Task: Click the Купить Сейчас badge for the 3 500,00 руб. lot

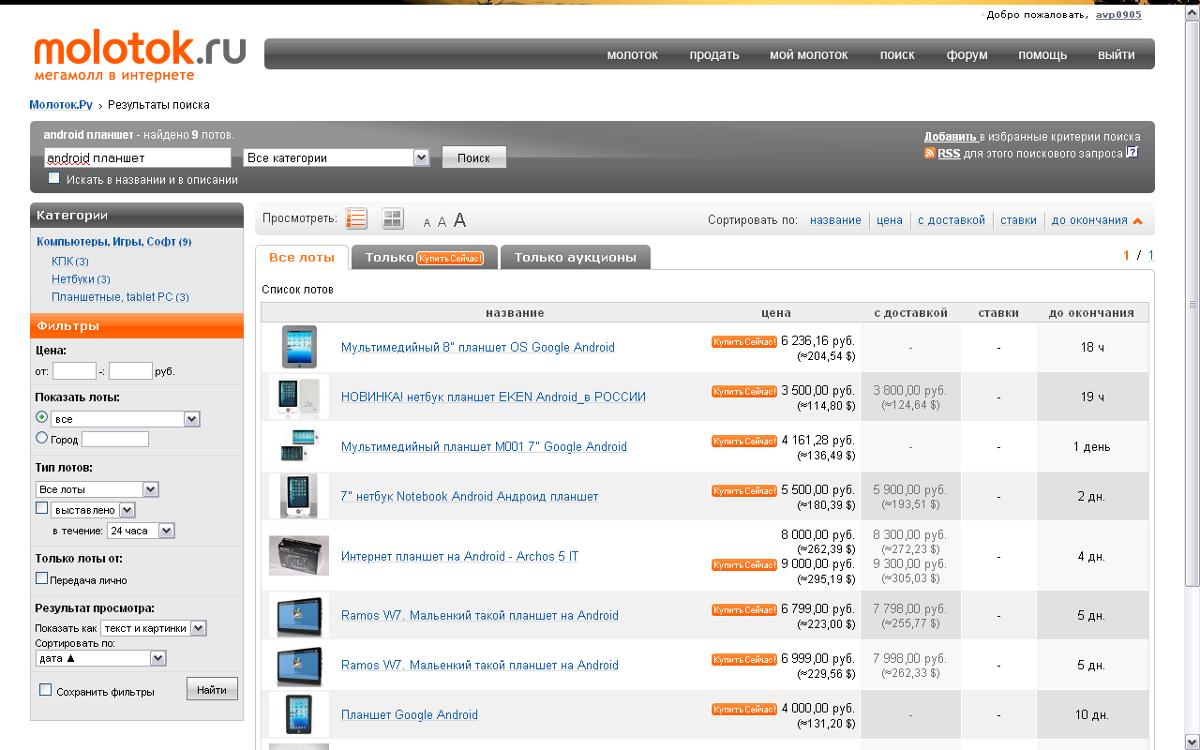Action: pyautogui.click(x=744, y=391)
